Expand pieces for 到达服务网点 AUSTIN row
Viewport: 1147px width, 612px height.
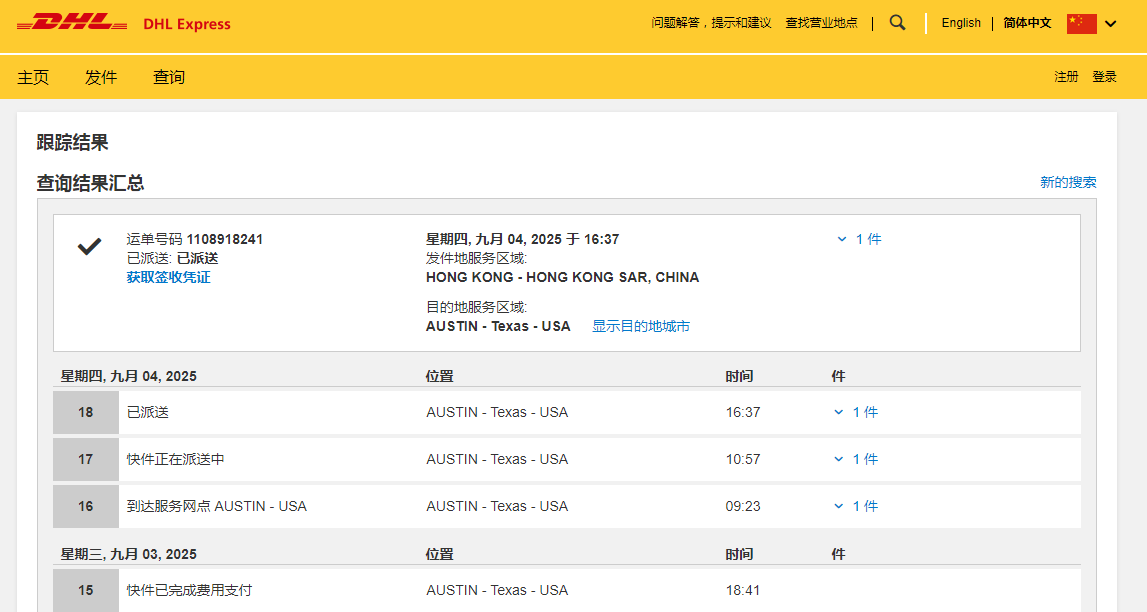[x=856, y=506]
